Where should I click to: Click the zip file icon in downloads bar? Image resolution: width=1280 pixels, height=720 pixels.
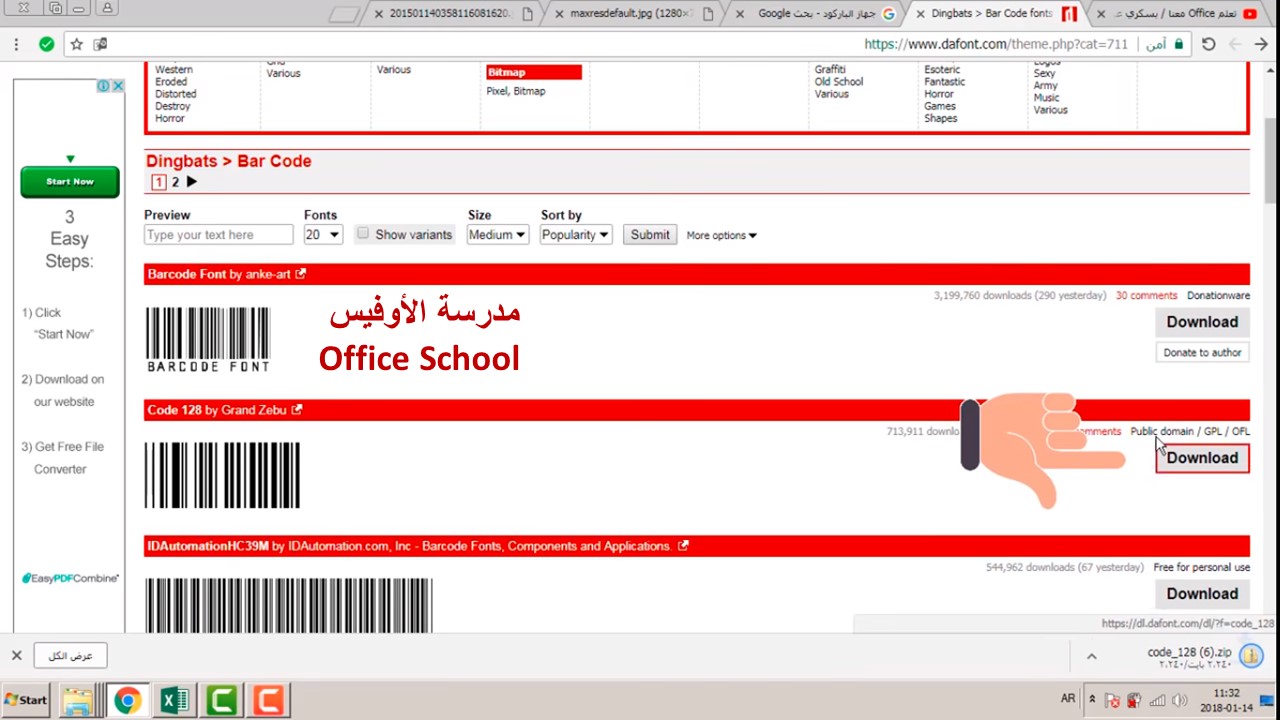1250,656
